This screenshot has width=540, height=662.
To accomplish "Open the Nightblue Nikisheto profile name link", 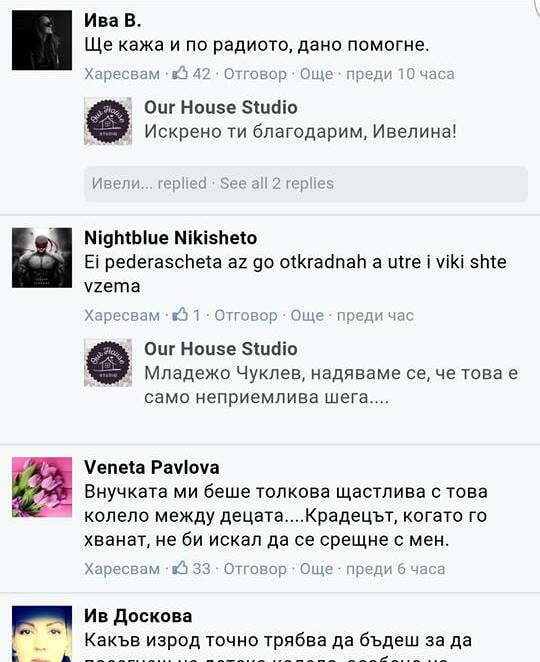I will [171, 238].
